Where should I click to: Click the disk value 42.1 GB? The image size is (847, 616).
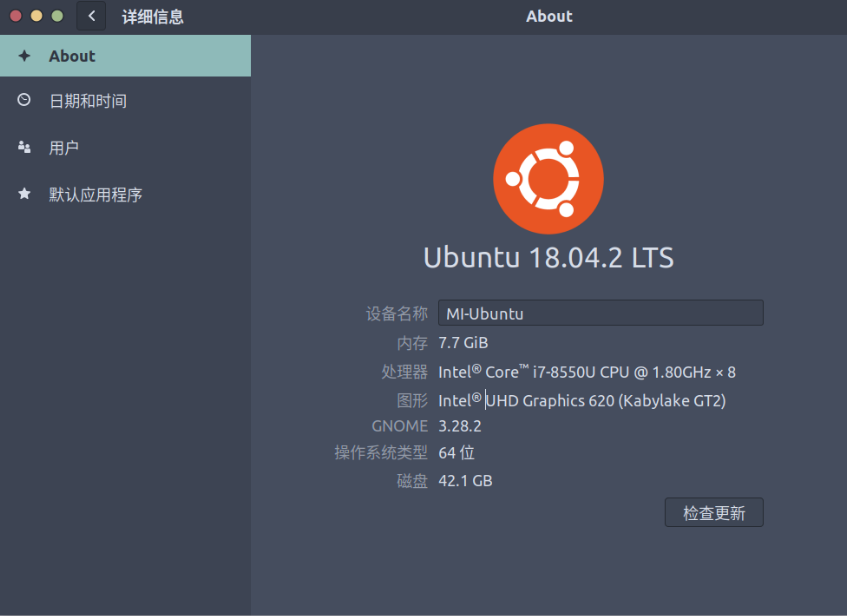pos(465,481)
